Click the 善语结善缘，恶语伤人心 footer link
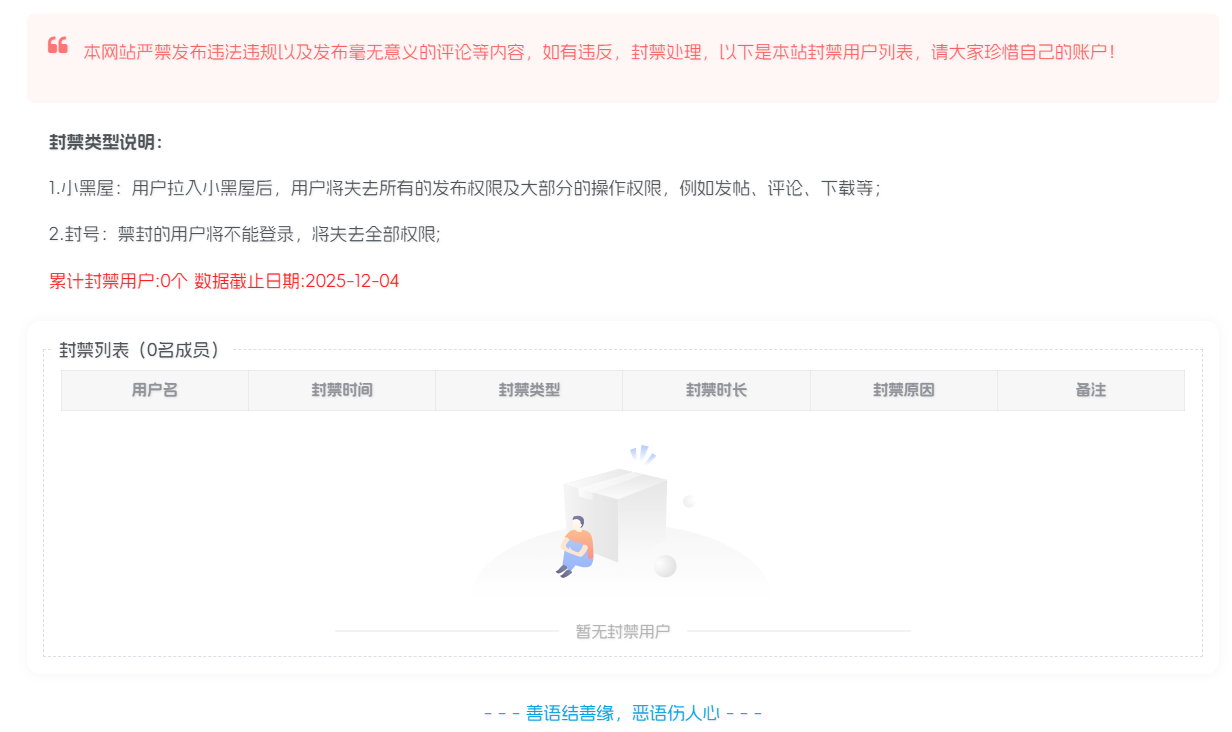Viewport: 1232px width, 732px height. click(621, 712)
